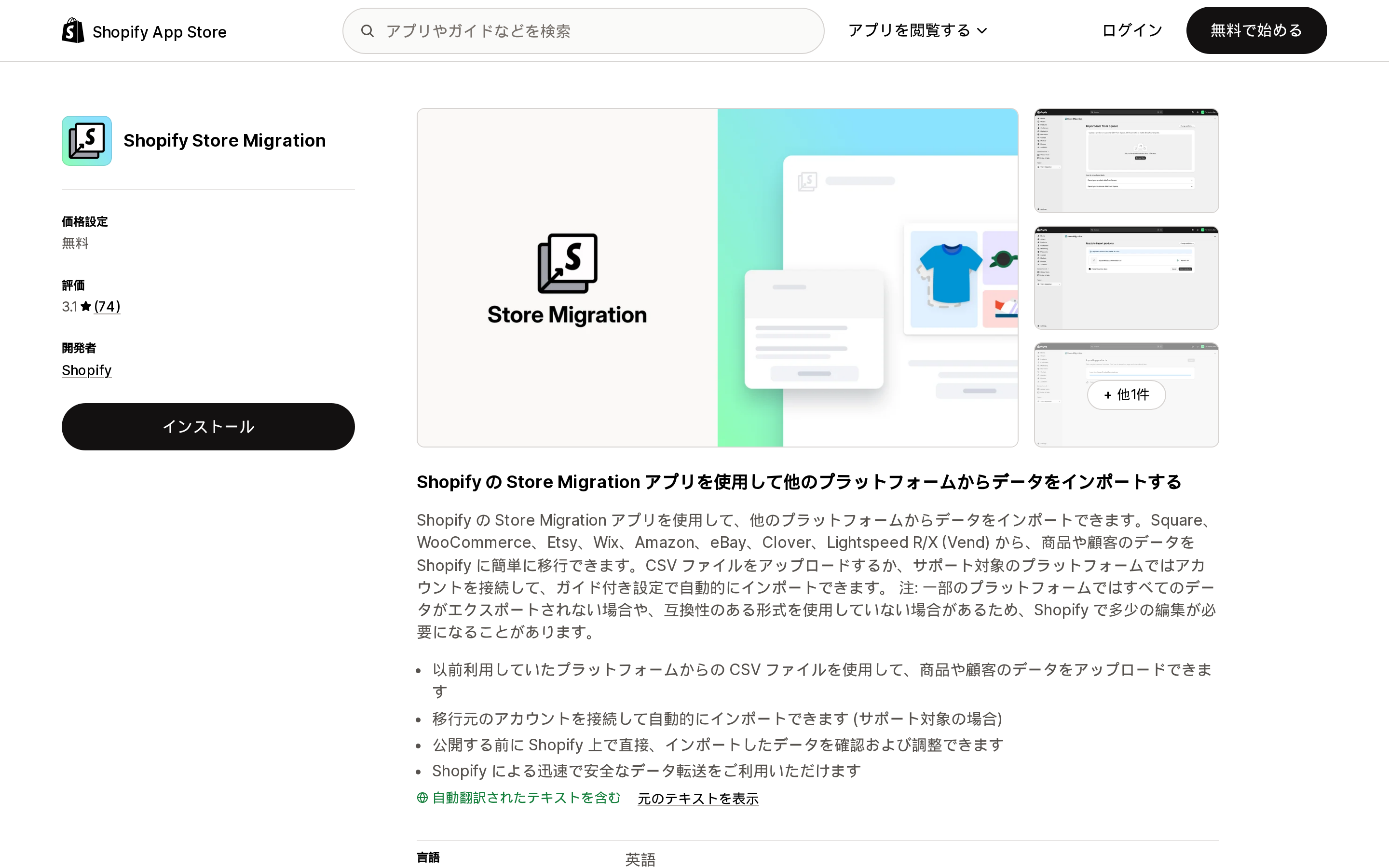
Task: Click the 価格設定 label
Action: (85, 222)
